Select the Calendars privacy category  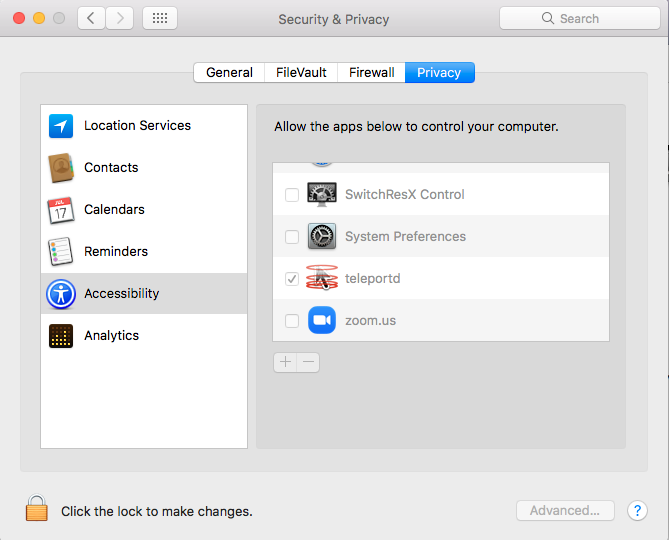click(144, 209)
